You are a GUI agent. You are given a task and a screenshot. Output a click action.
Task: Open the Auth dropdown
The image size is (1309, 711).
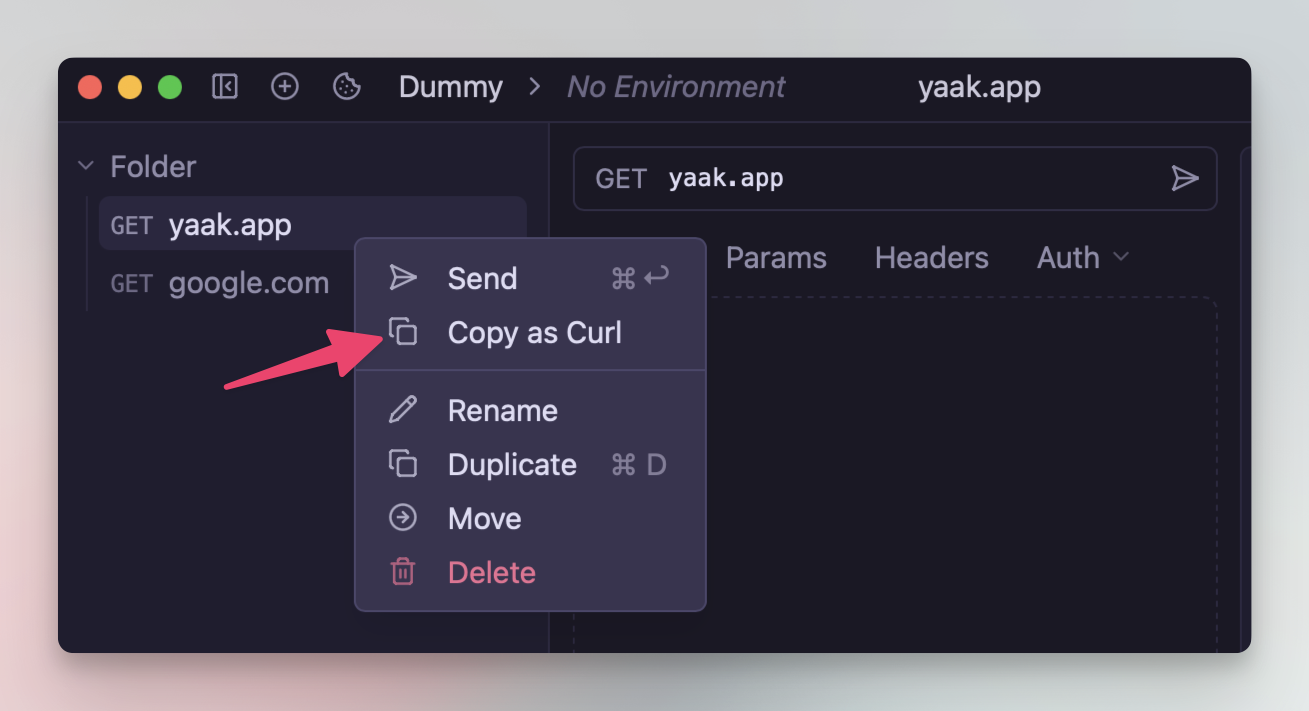1082,258
